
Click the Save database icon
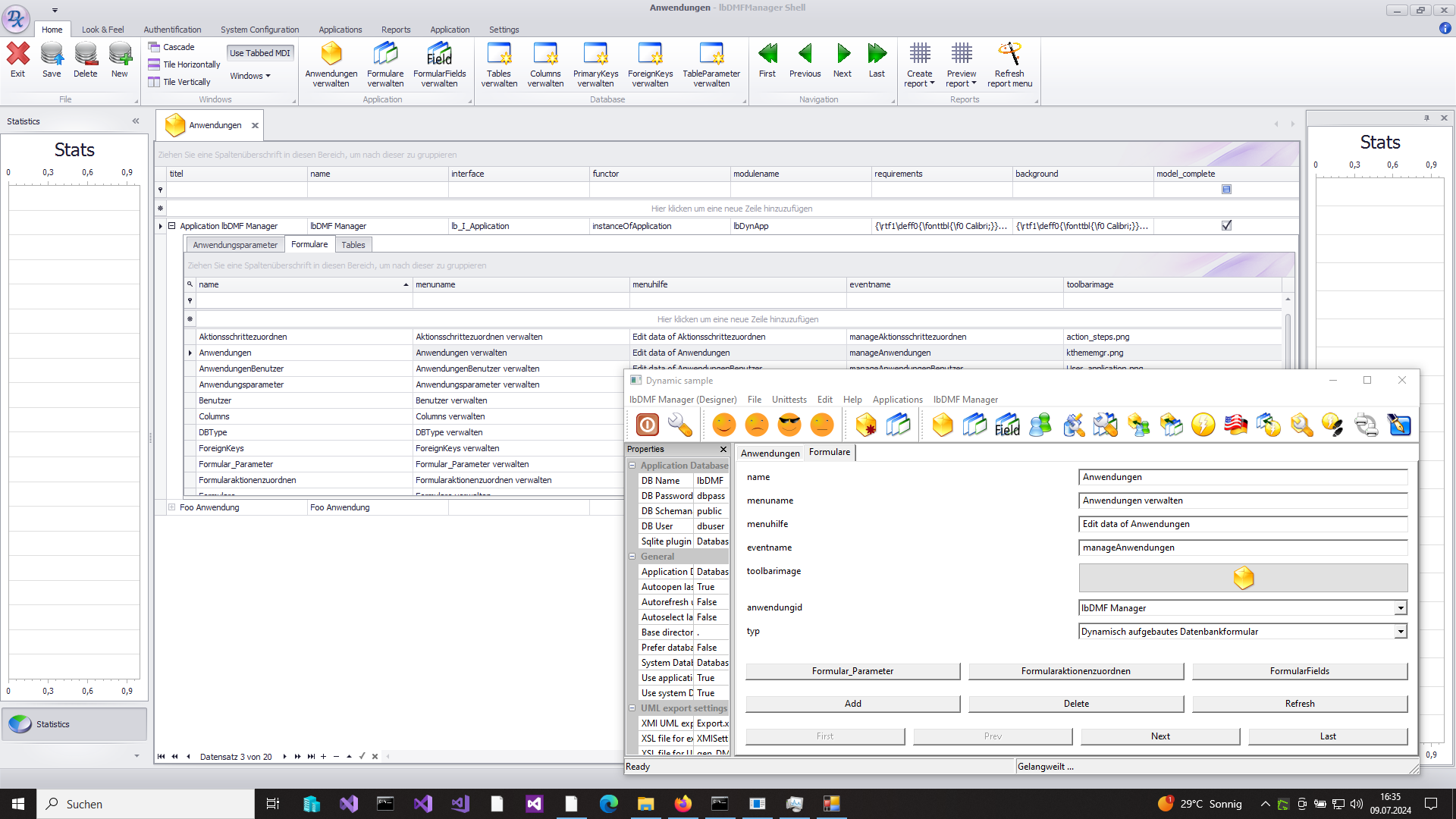[52, 55]
